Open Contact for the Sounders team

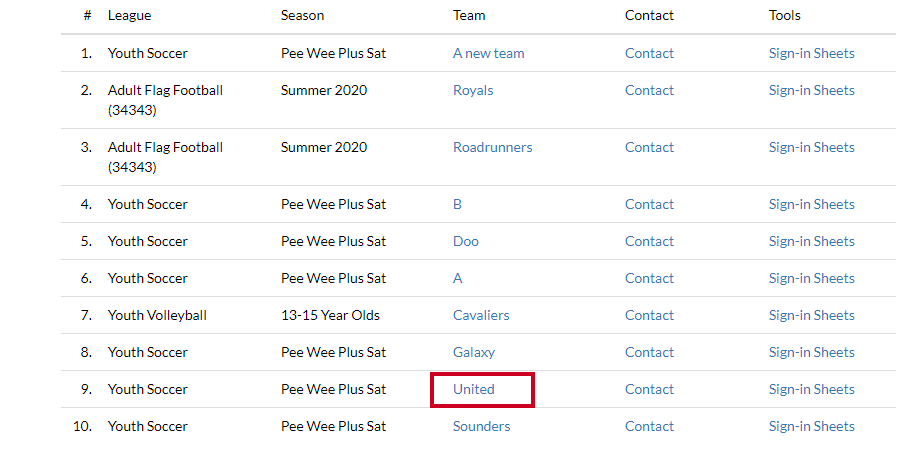[x=649, y=426]
